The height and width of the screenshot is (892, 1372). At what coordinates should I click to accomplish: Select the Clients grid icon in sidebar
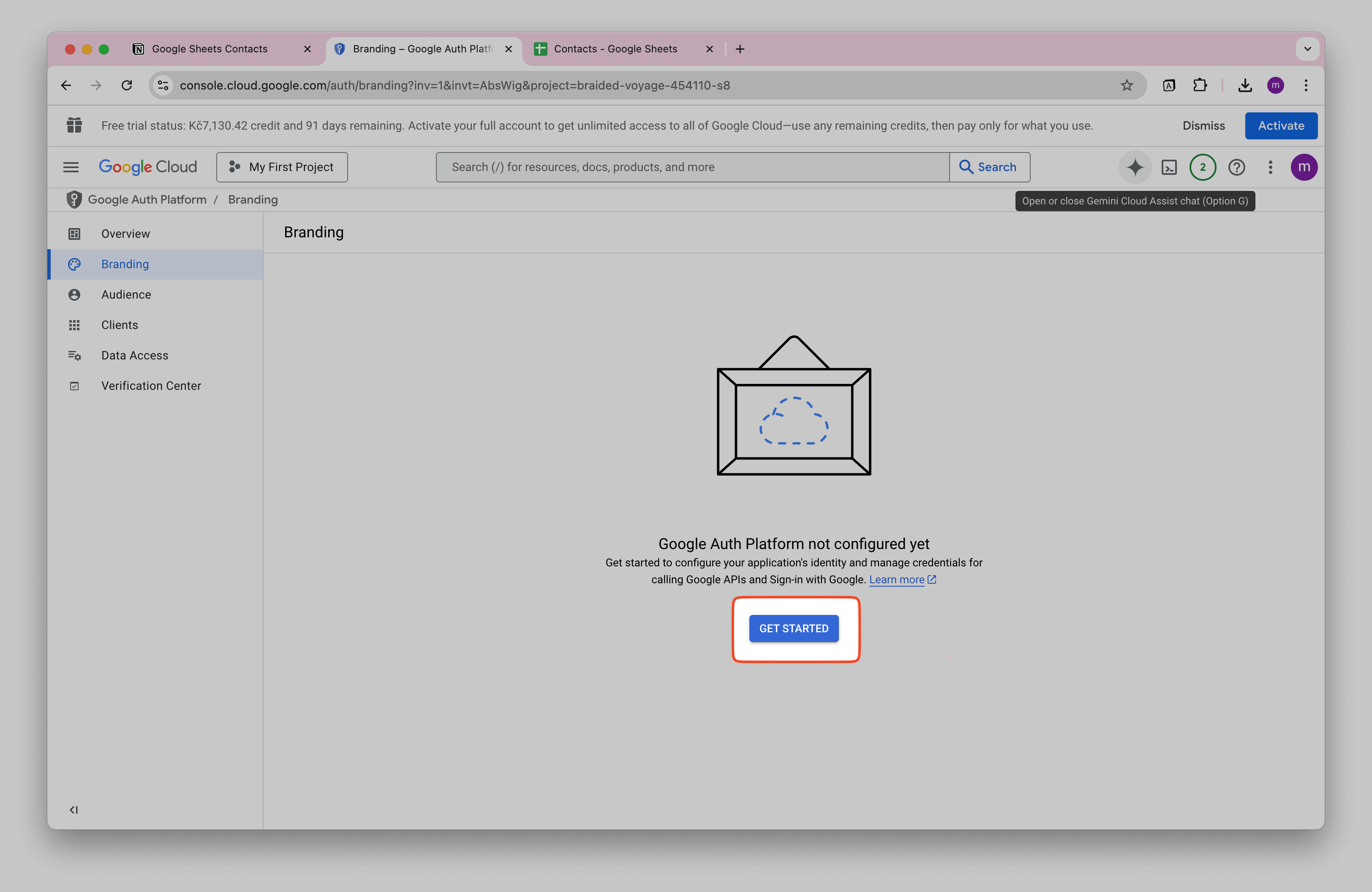click(74, 324)
